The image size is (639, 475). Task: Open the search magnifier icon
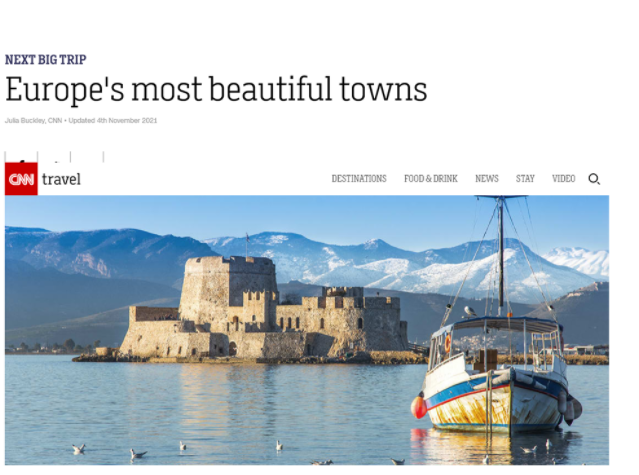[594, 179]
